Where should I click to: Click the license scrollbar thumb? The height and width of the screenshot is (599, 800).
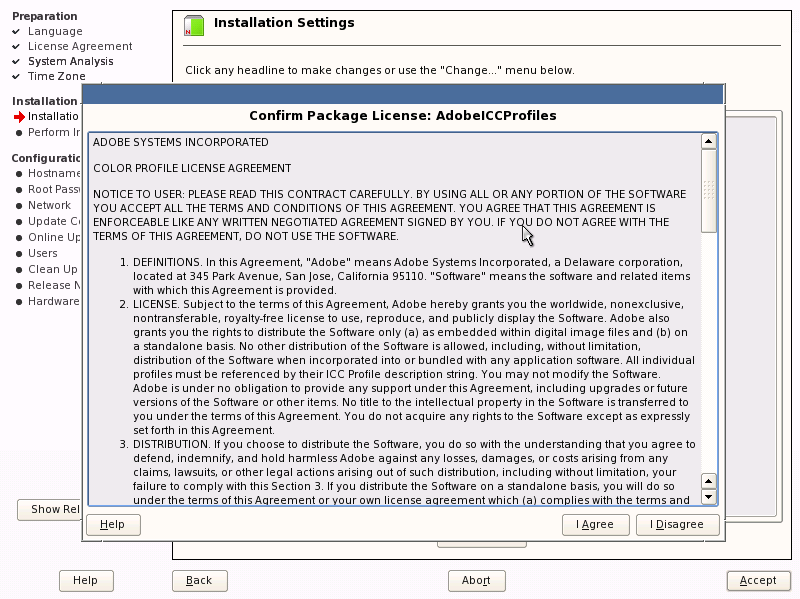[x=709, y=191]
